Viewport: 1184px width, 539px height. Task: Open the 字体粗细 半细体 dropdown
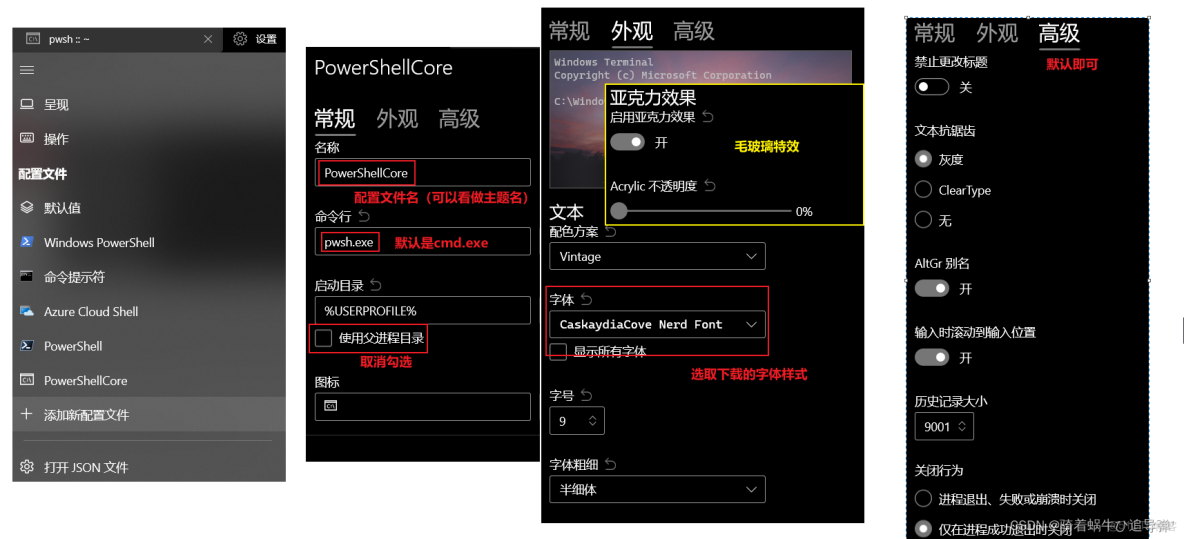pos(658,489)
